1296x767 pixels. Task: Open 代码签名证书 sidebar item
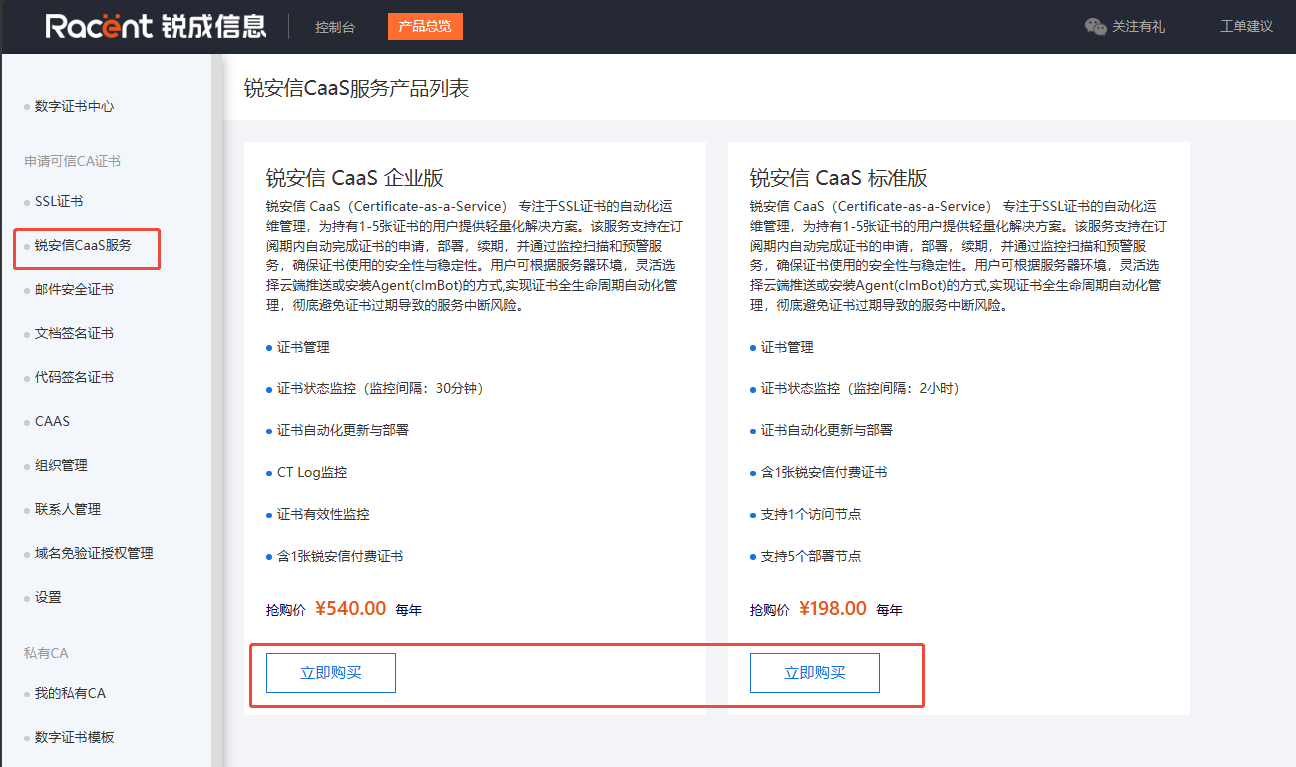tap(75, 378)
